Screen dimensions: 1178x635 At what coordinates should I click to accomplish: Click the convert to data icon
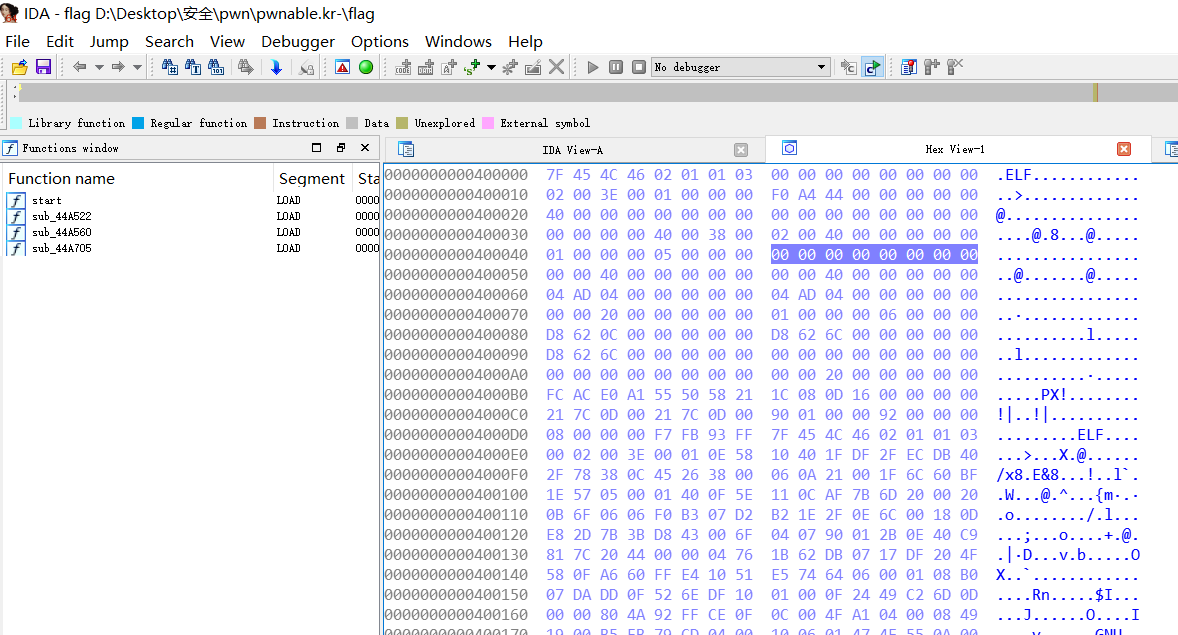click(426, 67)
